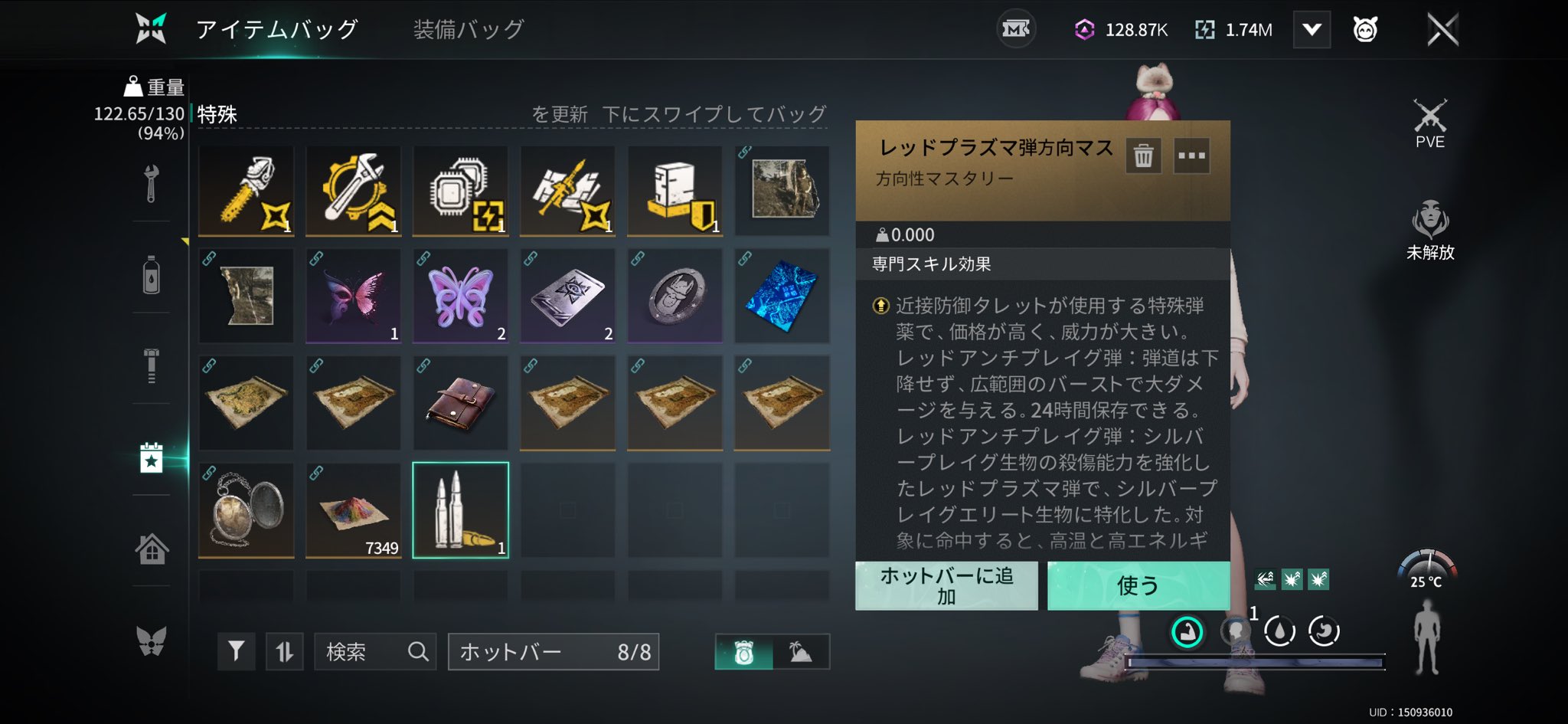Open the PVE crossed rifles mode icon
Viewport: 1568px width, 724px height.
pos(1429,123)
